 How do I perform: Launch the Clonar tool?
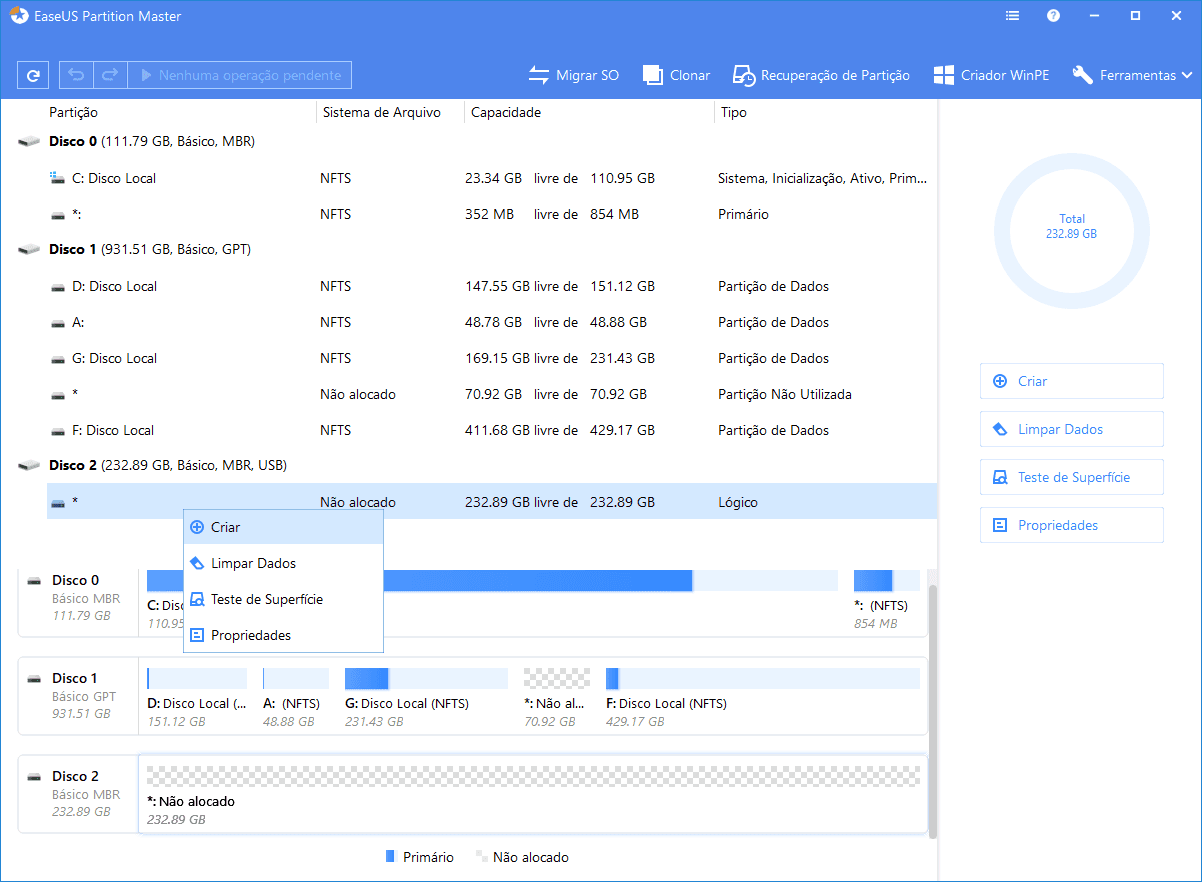(676, 75)
